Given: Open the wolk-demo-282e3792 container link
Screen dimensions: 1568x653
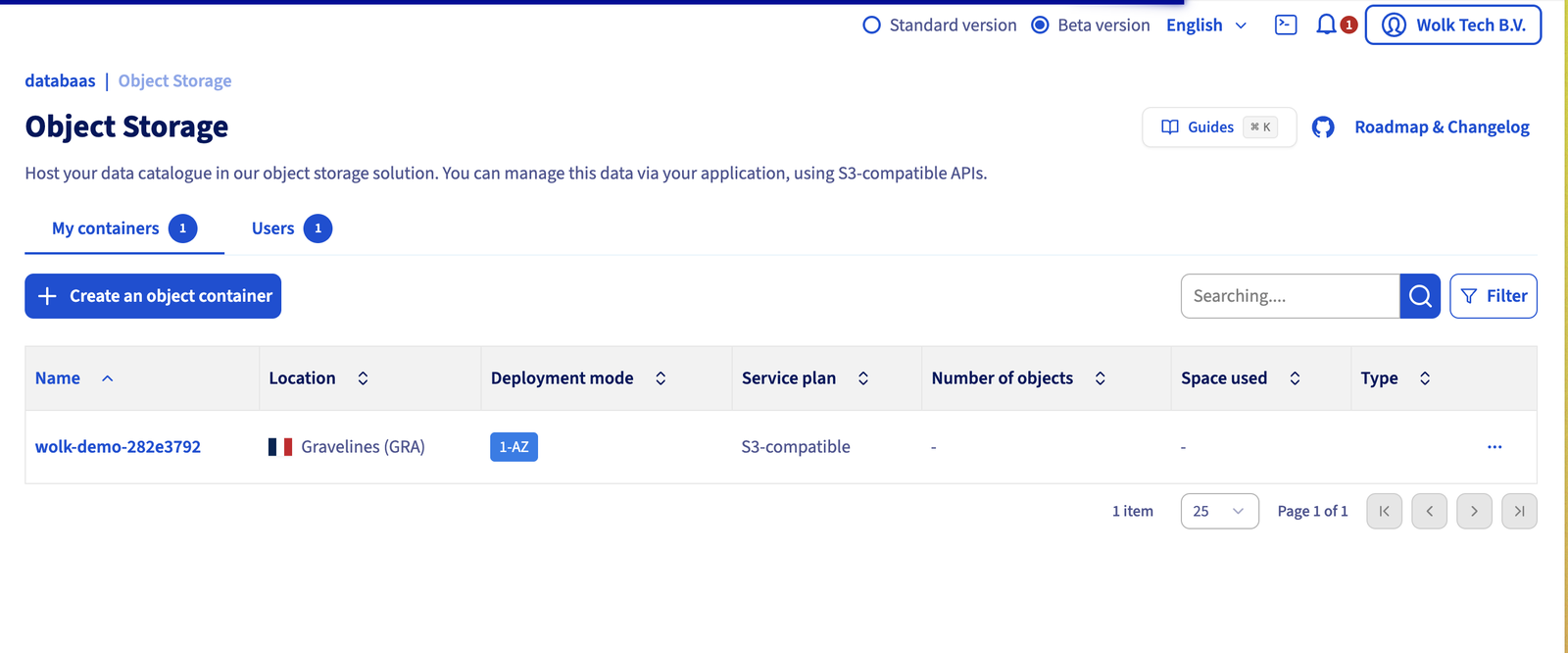Looking at the screenshot, I should click(x=118, y=447).
